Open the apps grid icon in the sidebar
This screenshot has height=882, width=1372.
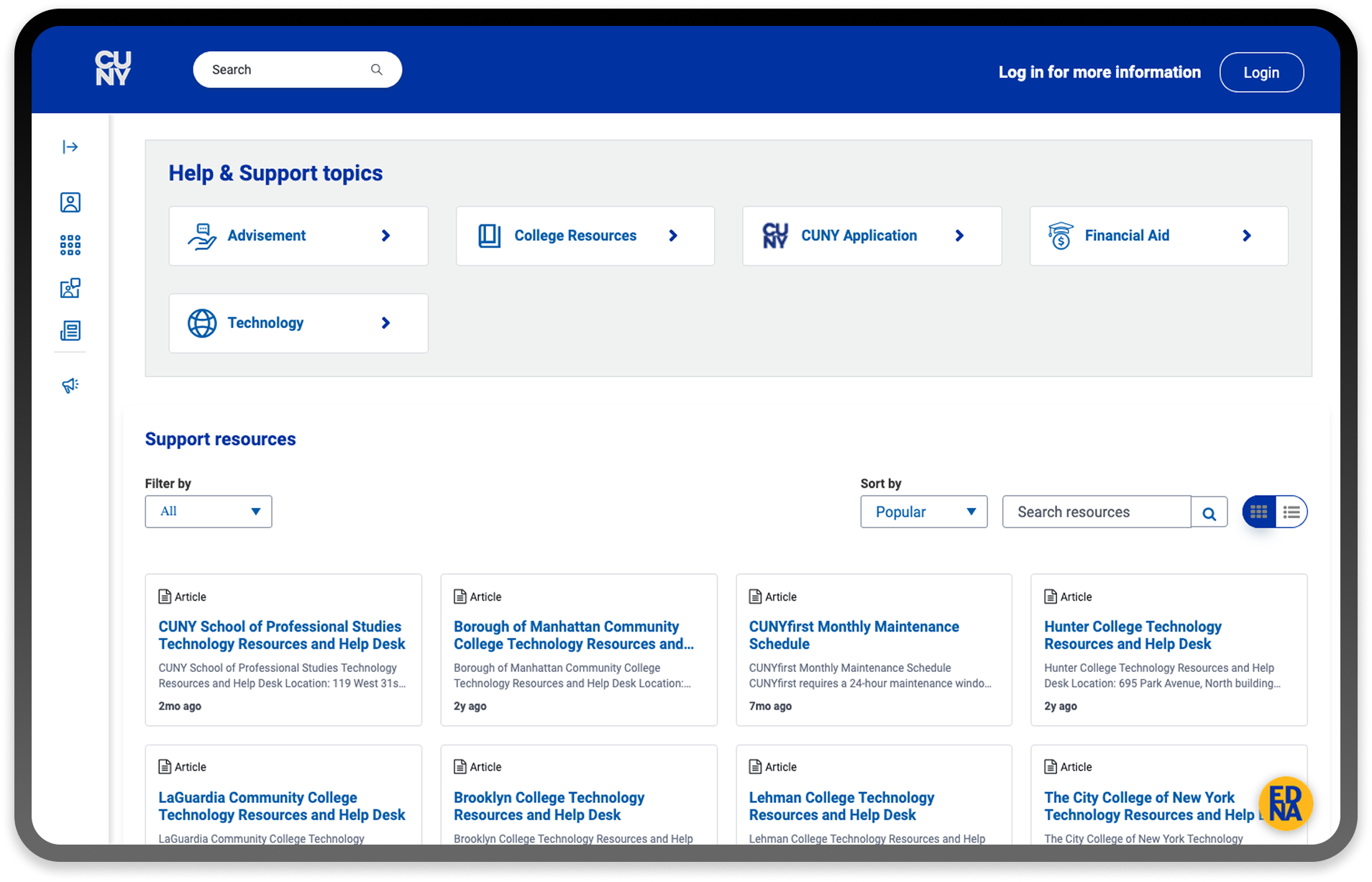point(70,245)
